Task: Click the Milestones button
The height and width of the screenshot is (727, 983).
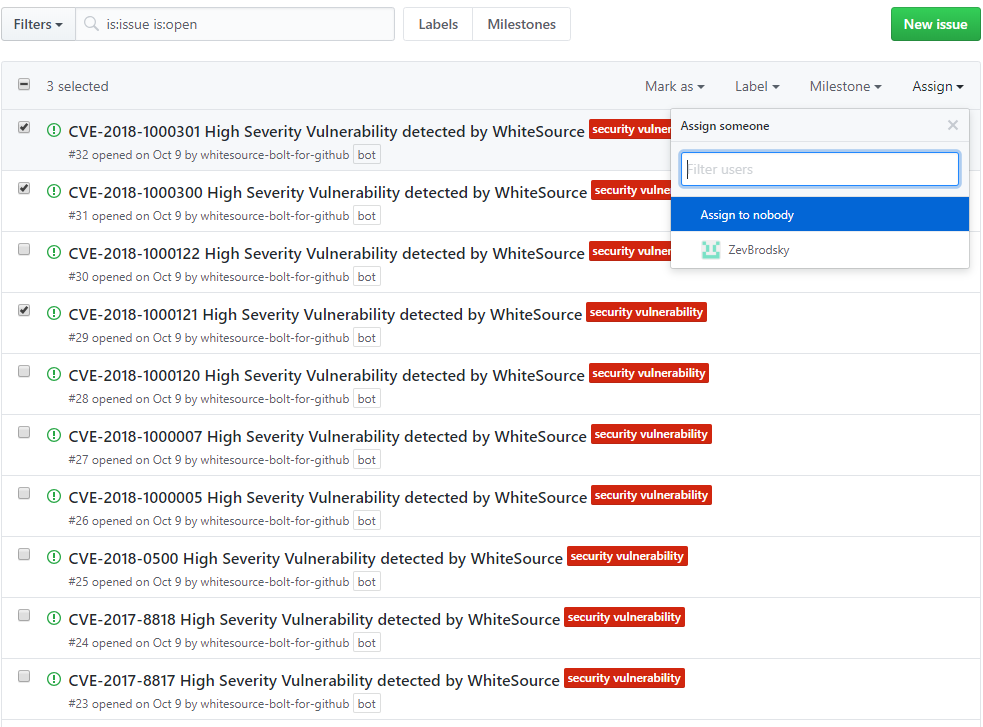Action: pos(521,23)
